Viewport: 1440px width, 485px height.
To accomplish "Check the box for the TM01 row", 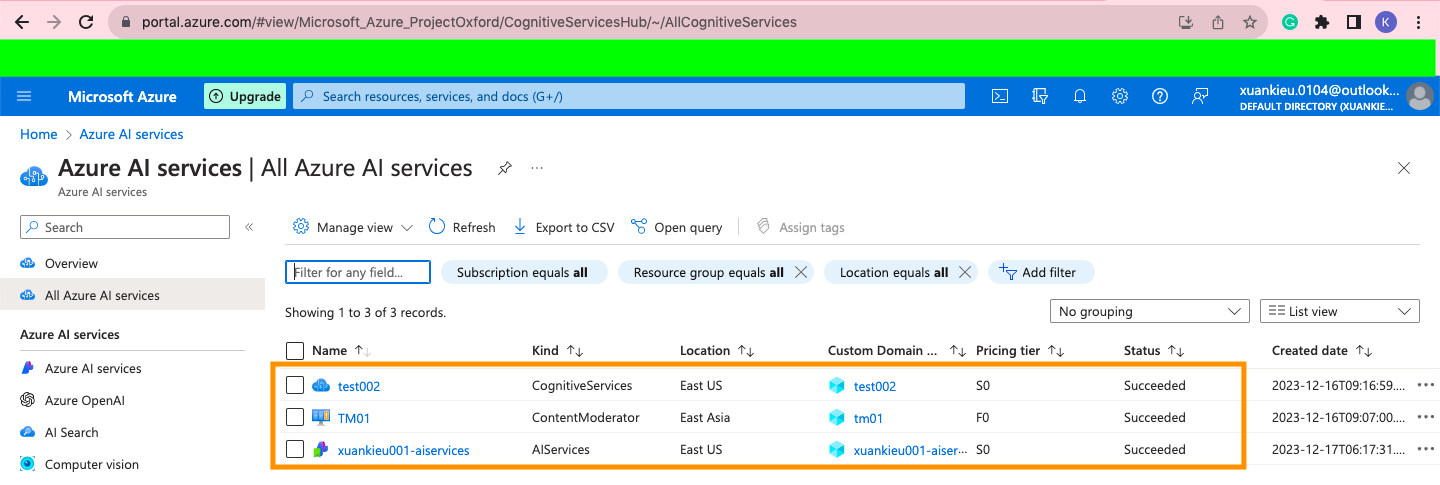I will pyautogui.click(x=295, y=417).
